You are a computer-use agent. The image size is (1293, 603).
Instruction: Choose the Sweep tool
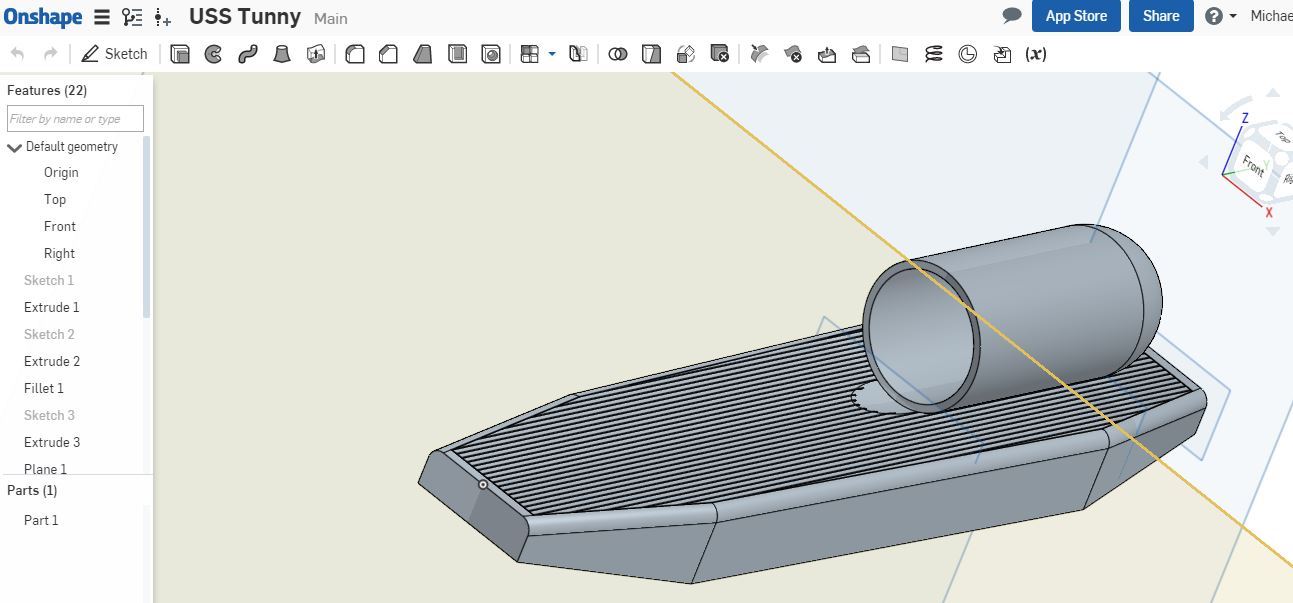tap(247, 54)
